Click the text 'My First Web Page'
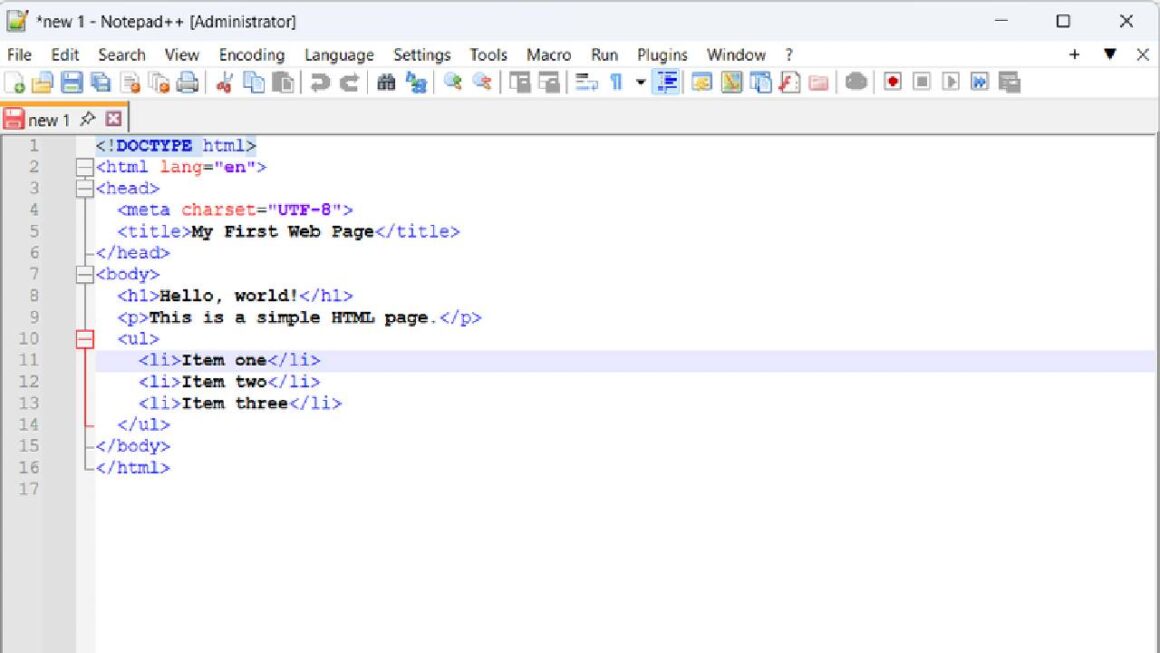This screenshot has height=653, width=1160. (x=283, y=231)
